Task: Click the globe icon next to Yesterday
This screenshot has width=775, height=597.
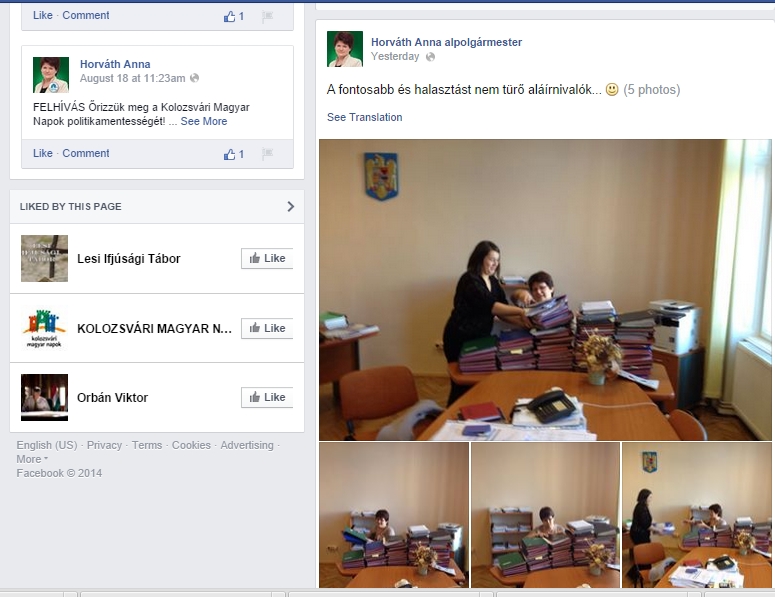Action: (x=430, y=57)
